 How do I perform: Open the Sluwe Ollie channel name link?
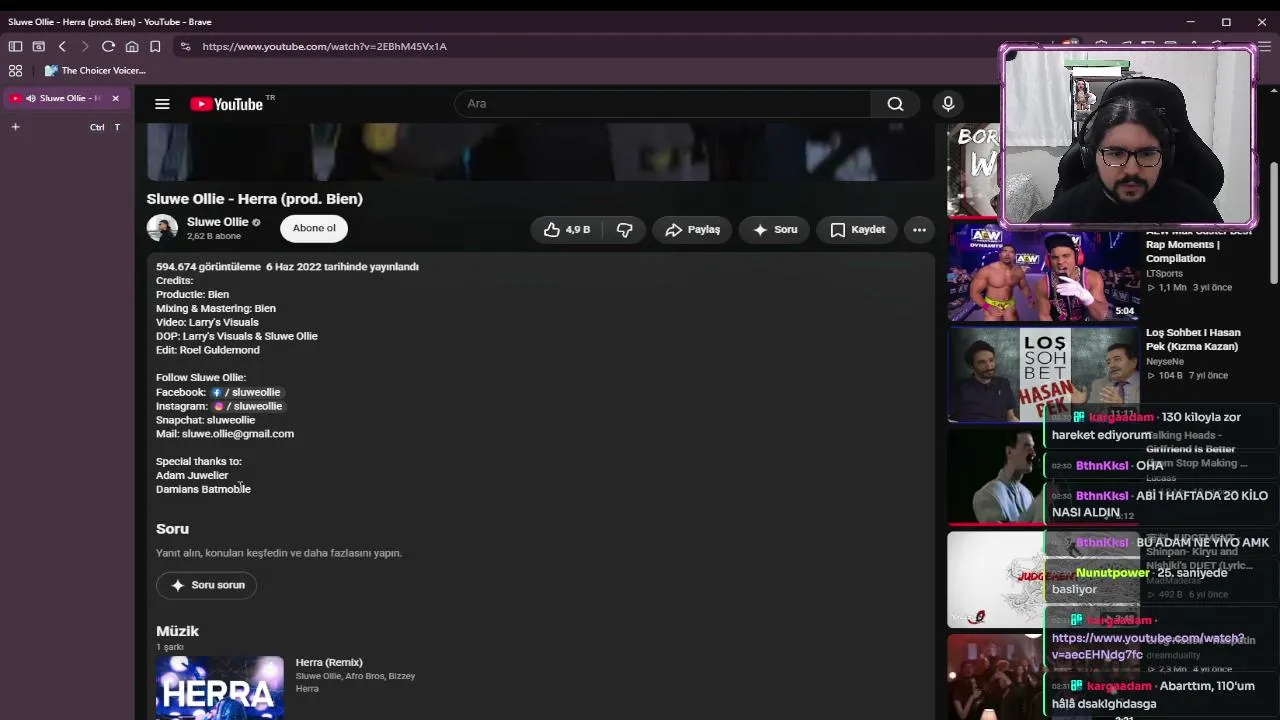[x=217, y=222]
